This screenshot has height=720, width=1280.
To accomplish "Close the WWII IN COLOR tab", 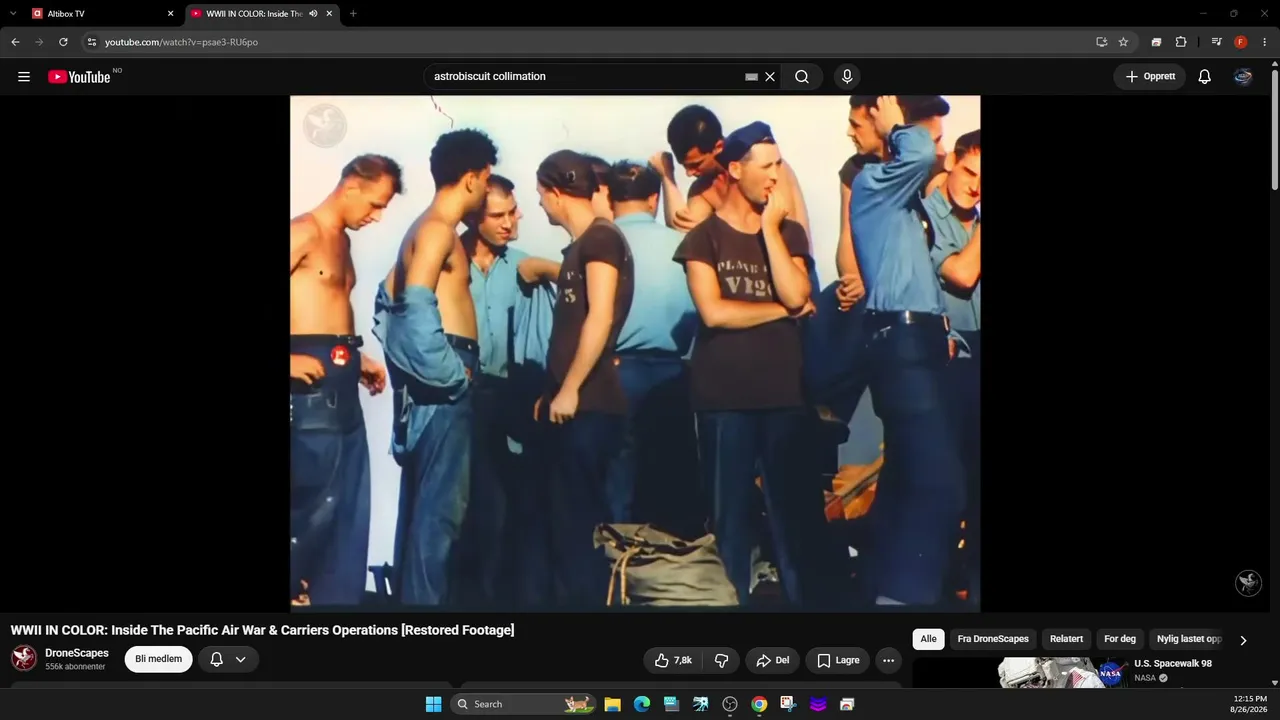I will 329,14.
